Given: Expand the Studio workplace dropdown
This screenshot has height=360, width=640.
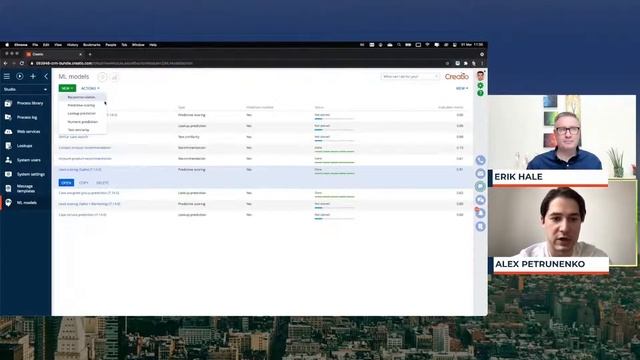Looking at the screenshot, I should [x=25, y=89].
